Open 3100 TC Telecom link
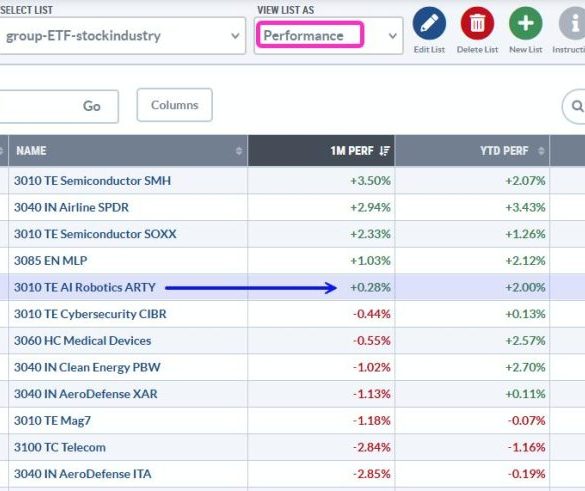This screenshot has height=491, width=585. point(60,447)
